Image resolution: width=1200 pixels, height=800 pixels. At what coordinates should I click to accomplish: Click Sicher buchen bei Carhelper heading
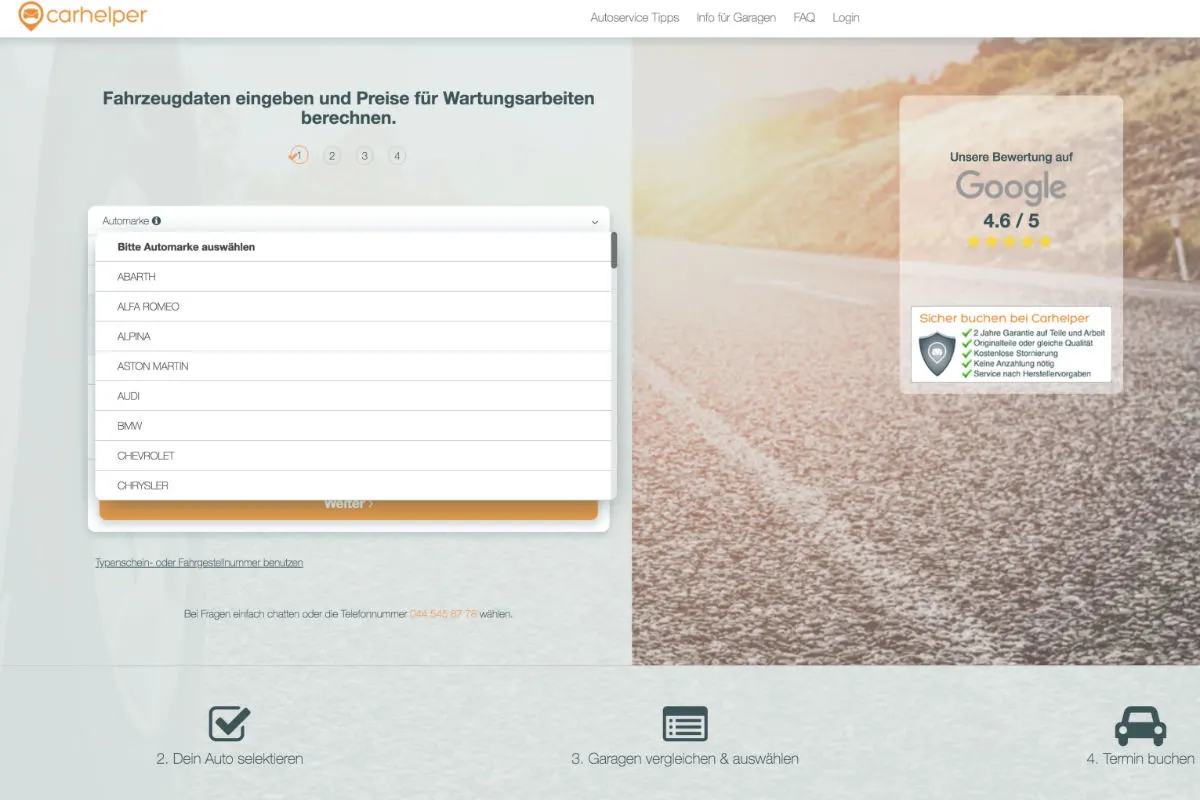(x=1004, y=318)
